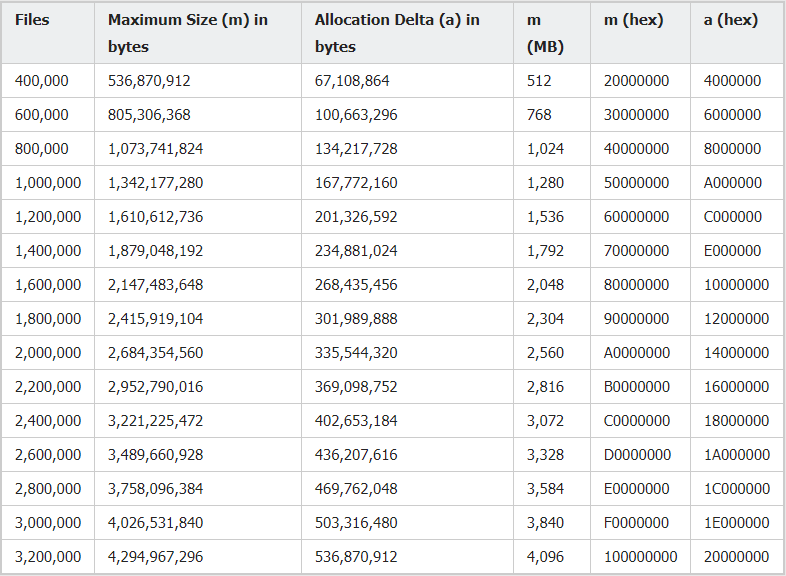Viewport: 786px width, 576px height.
Task: Click the 60000000 hex value cell
Action: tap(636, 217)
